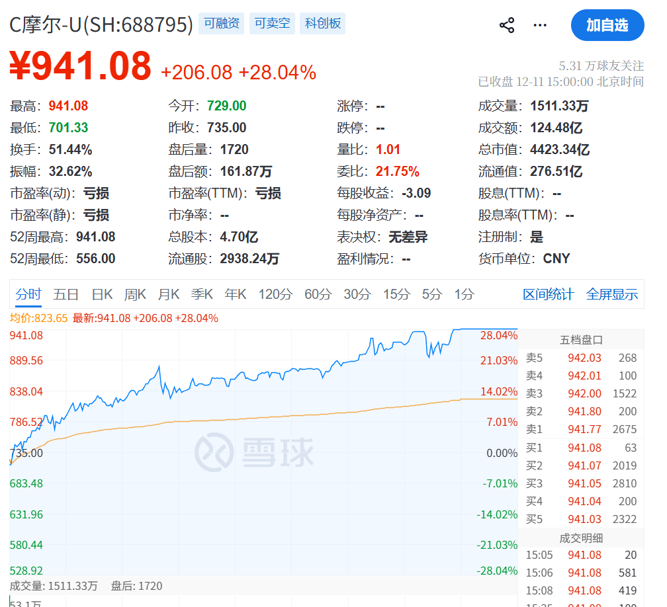The height and width of the screenshot is (607, 667).
Task: Switch to the 120分 interval tab
Action: (274, 294)
